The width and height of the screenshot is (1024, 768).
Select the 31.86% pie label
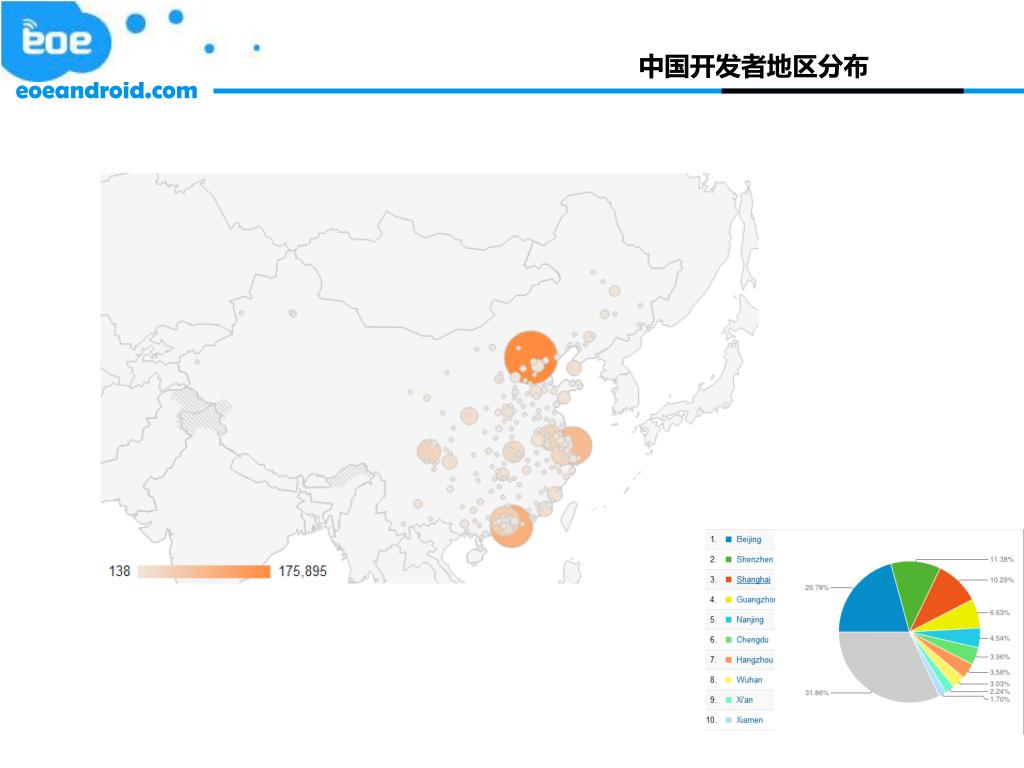point(816,693)
